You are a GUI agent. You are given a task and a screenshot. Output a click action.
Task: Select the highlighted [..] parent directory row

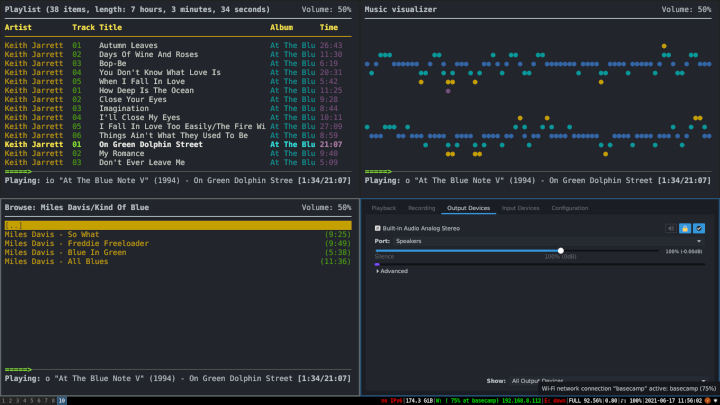tap(178, 225)
